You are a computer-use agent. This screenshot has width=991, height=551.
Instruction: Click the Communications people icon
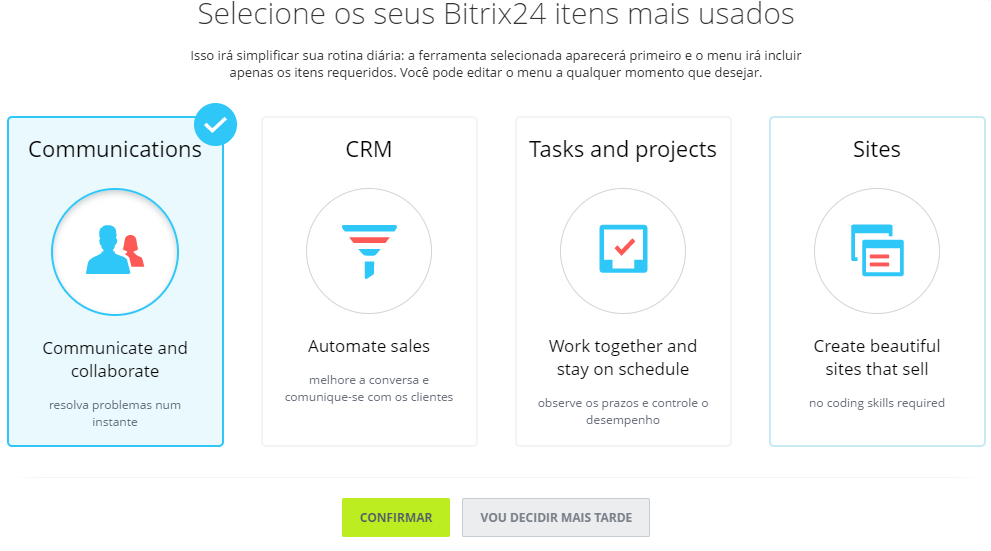click(x=114, y=250)
